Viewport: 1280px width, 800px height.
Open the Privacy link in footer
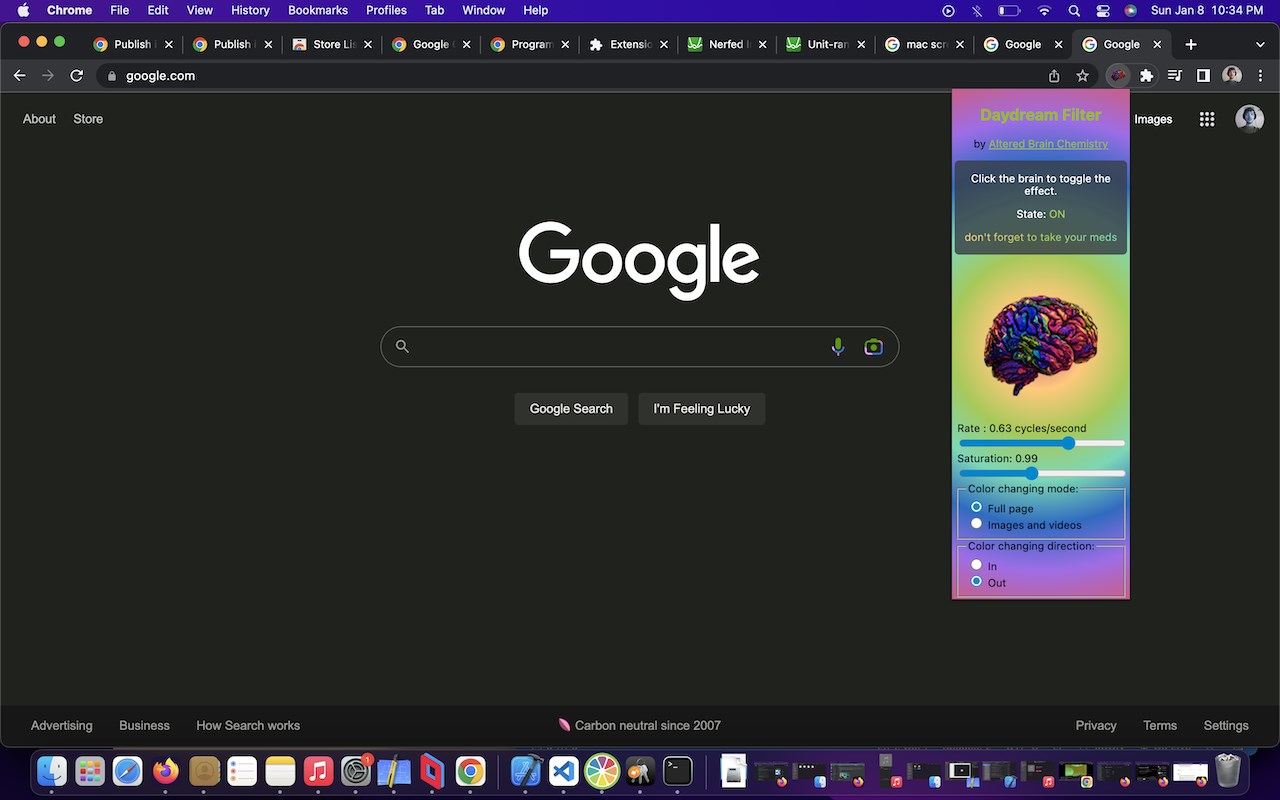(1096, 726)
